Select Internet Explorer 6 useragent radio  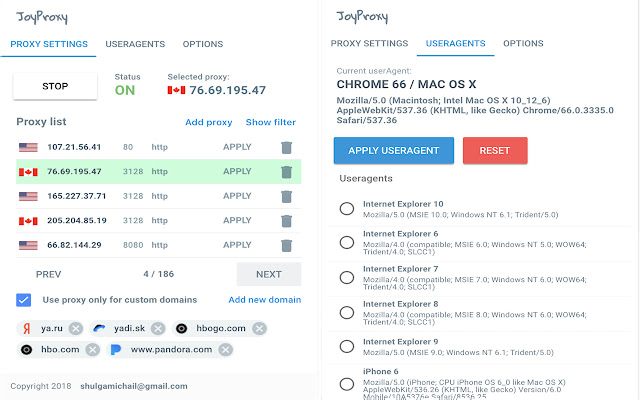tap(347, 242)
